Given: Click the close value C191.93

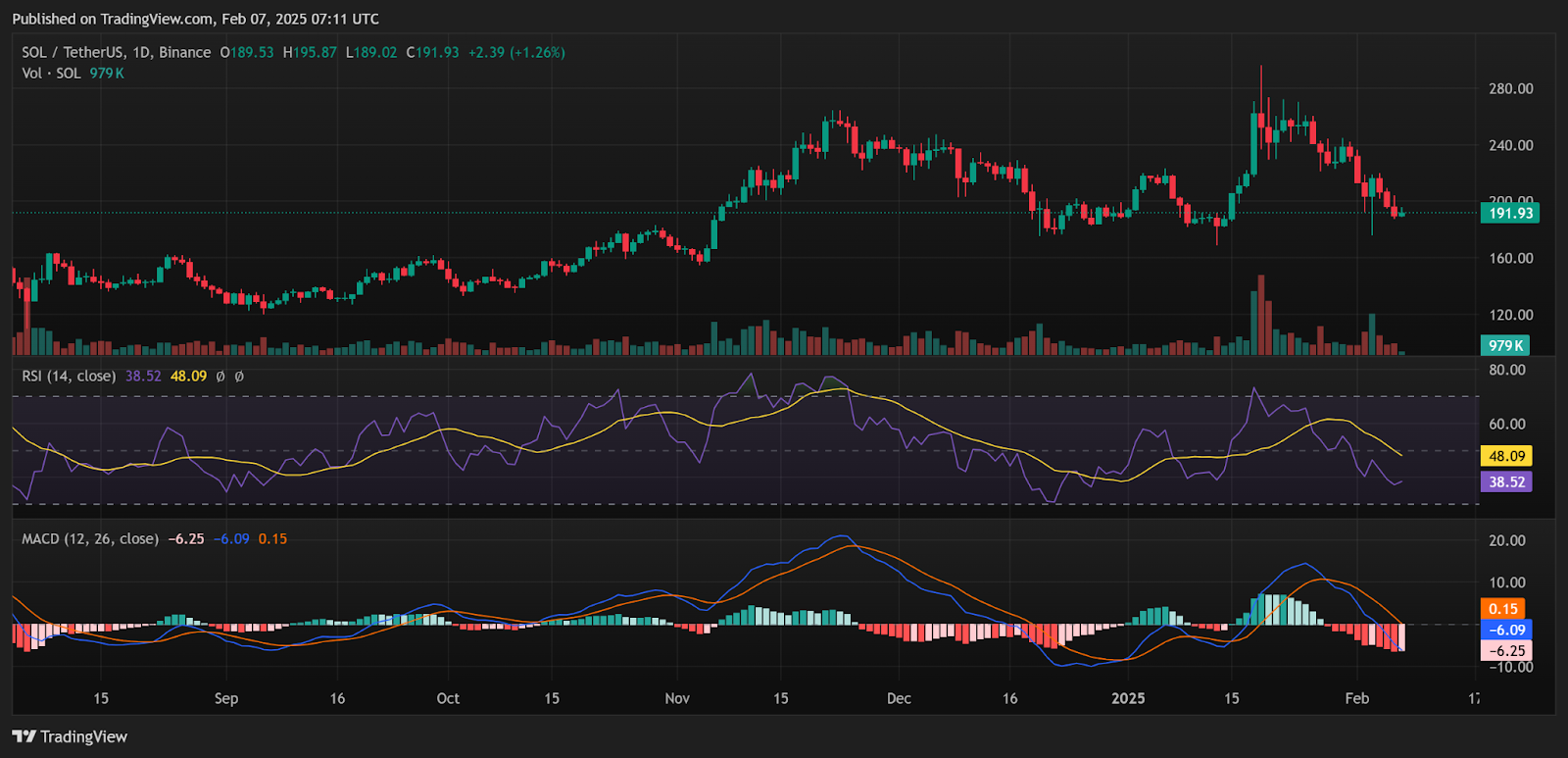Looking at the screenshot, I should (x=432, y=53).
